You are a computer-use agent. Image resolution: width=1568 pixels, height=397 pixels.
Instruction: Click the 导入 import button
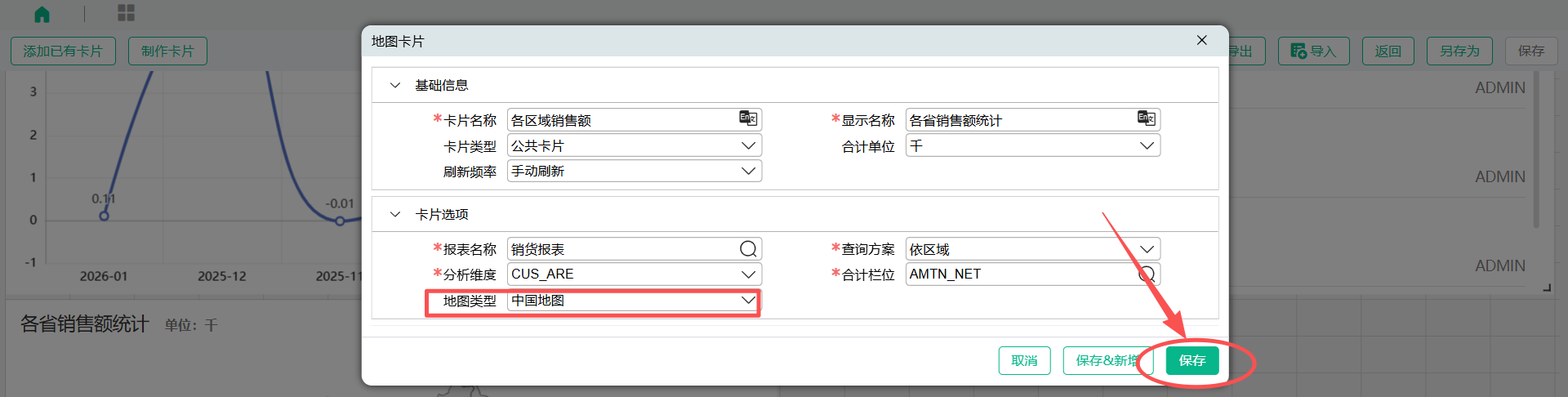coord(1313,51)
